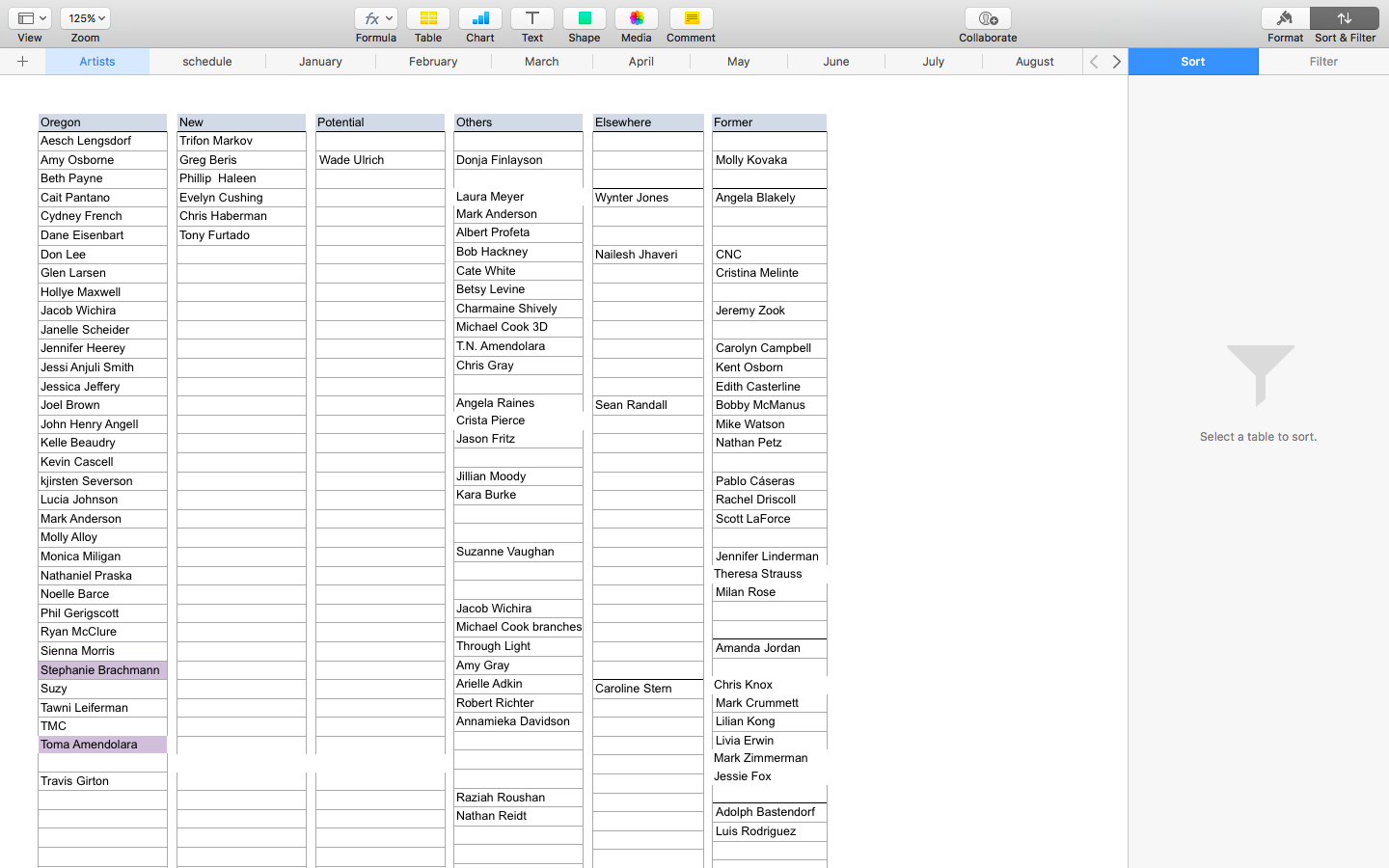Select the Donja Finlayson cell
The image size is (1389, 868).
pos(518,160)
